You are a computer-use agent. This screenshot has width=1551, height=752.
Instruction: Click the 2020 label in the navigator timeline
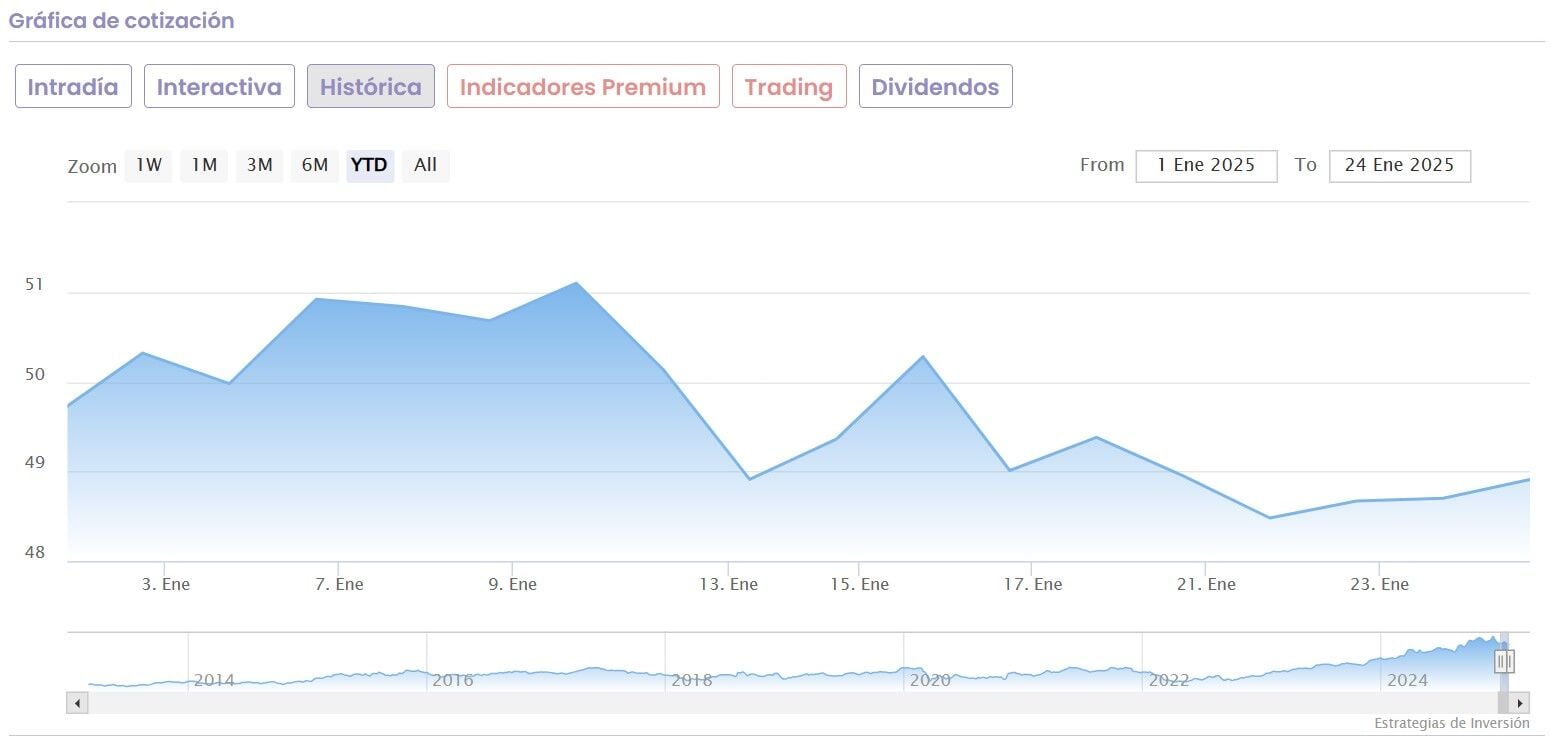point(929,681)
